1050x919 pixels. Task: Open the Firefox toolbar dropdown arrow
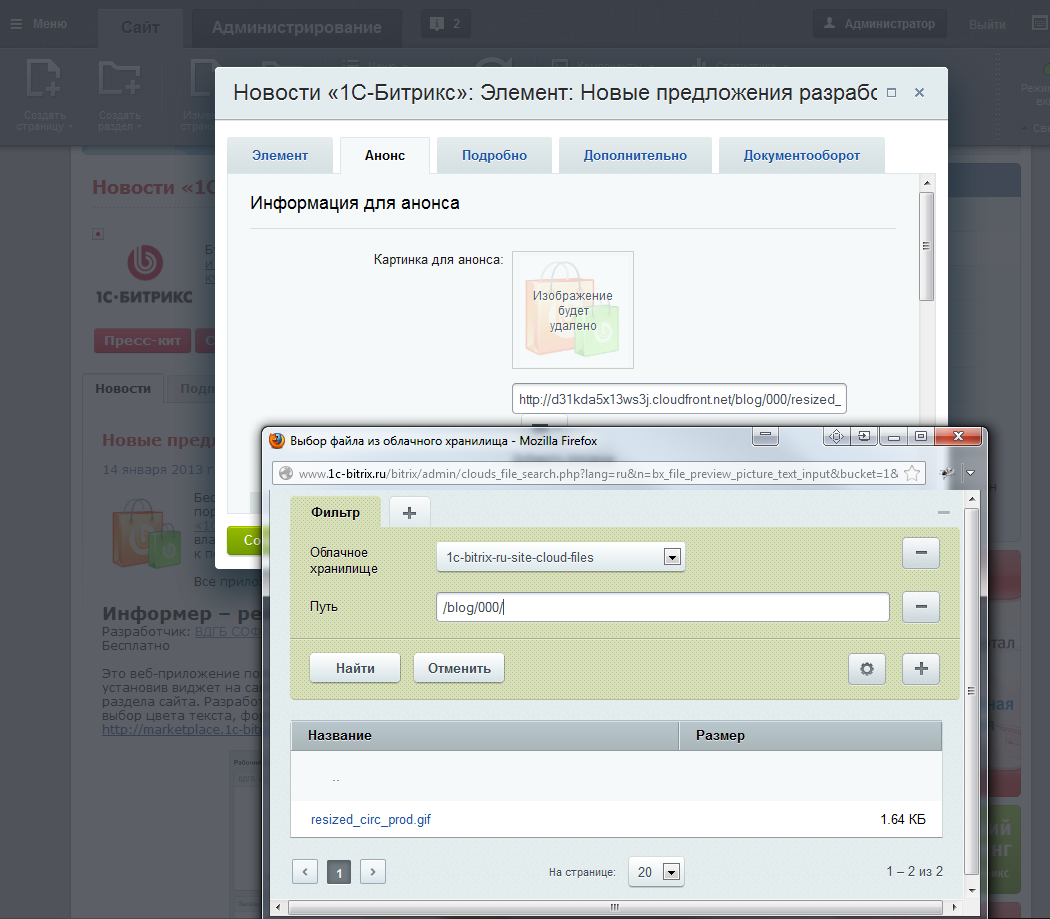coord(970,473)
